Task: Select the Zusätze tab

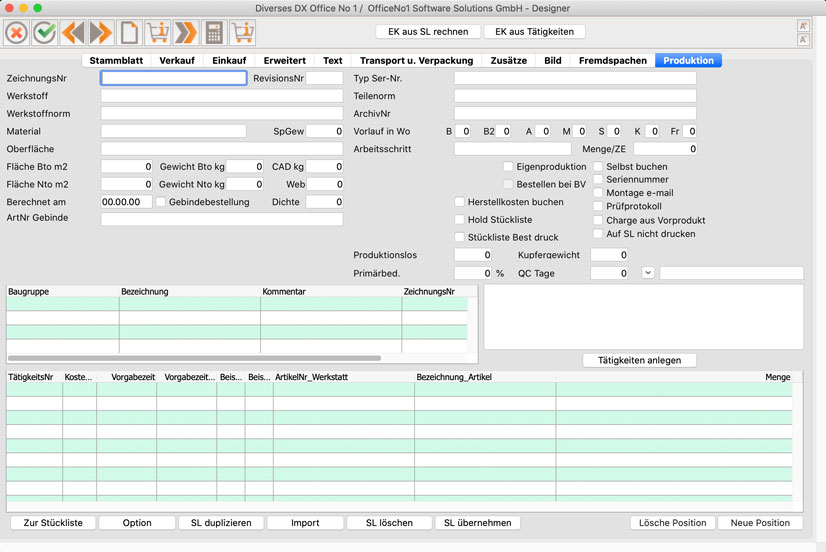Action: [508, 61]
